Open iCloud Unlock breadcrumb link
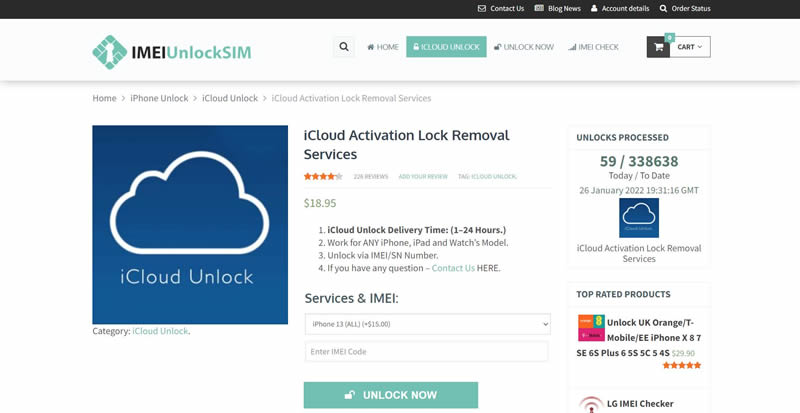 tap(230, 98)
